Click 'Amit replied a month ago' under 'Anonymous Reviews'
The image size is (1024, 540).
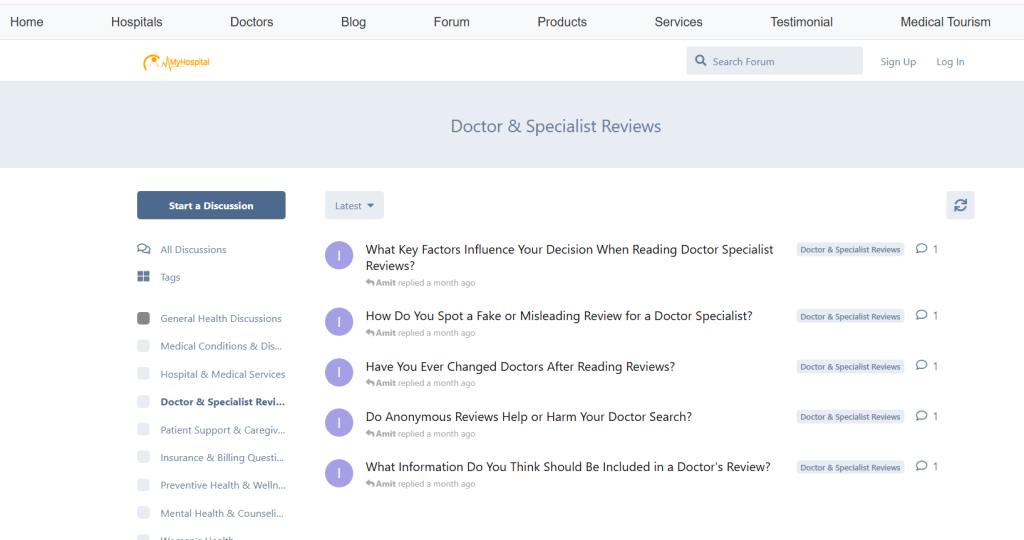[x=421, y=434]
